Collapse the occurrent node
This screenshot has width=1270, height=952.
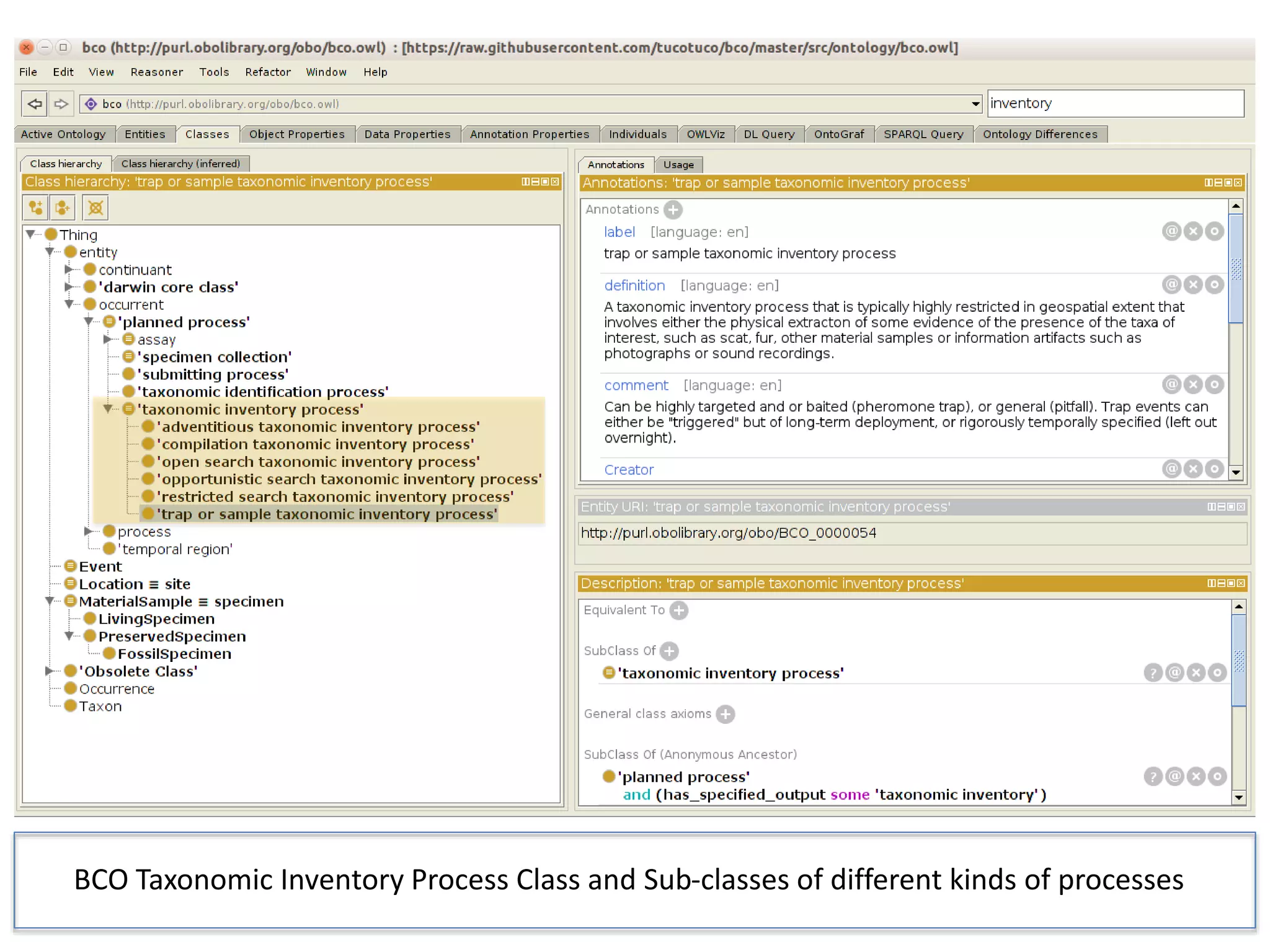[x=69, y=304]
